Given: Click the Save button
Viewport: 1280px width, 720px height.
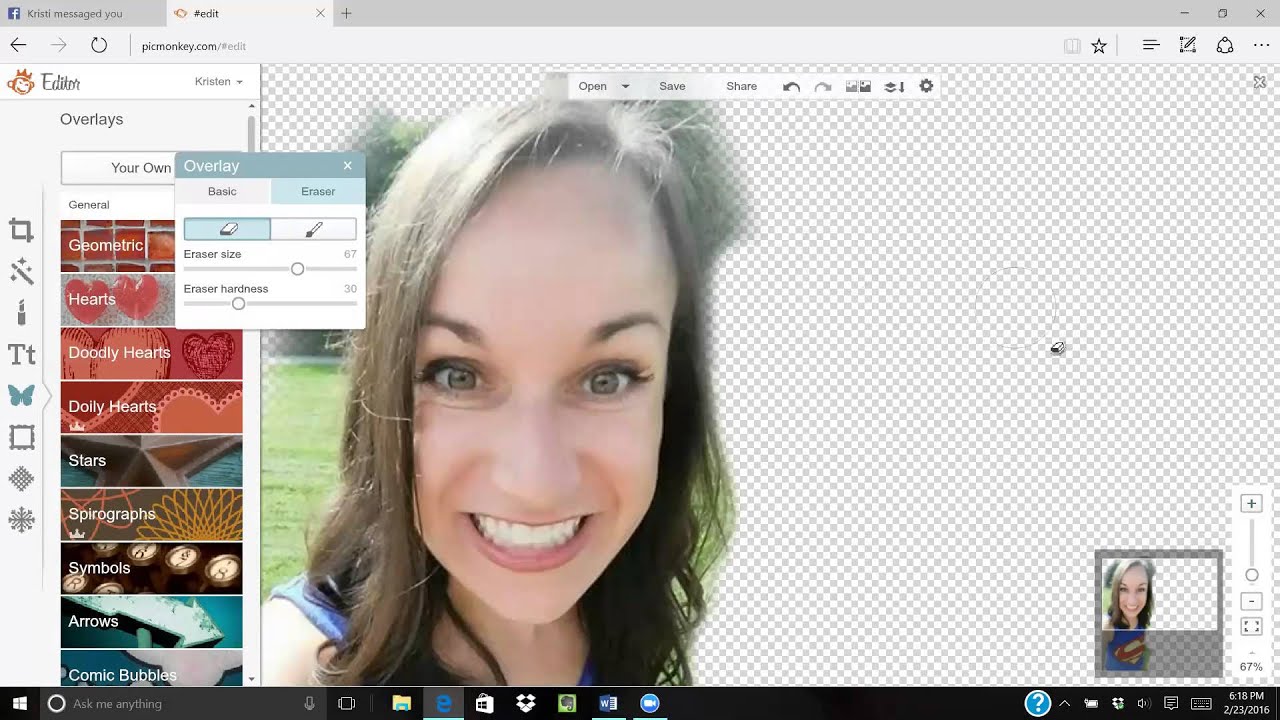Looking at the screenshot, I should [672, 86].
